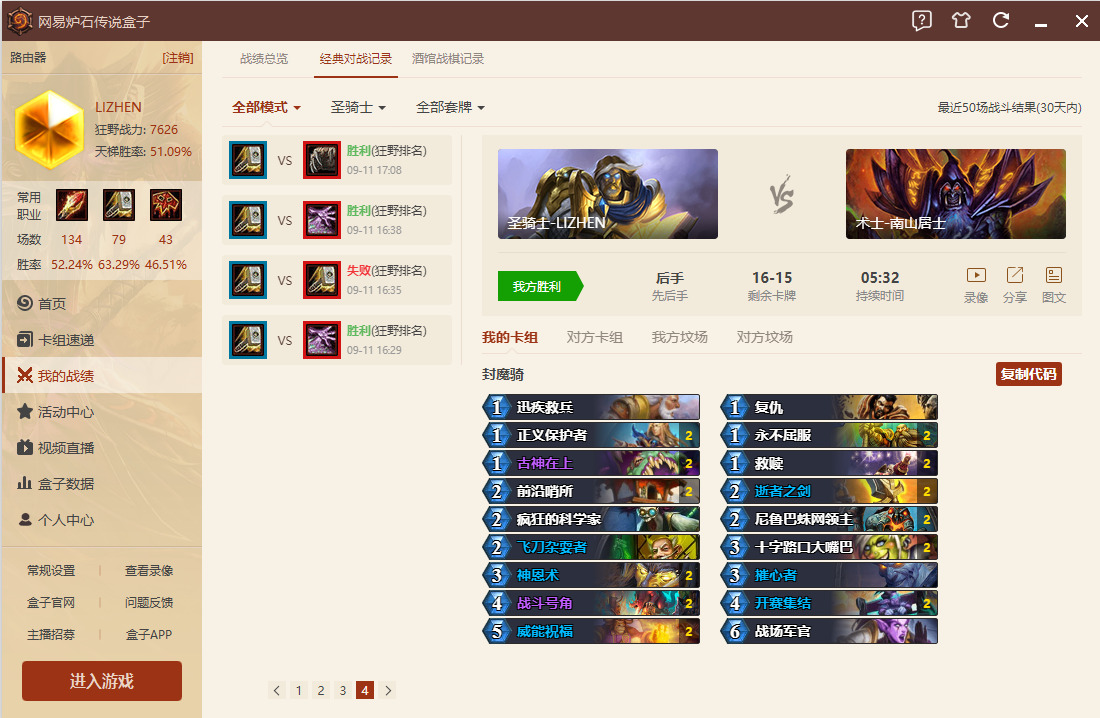1100x718 pixels.
Task: Go to page 1
Action: coord(299,691)
